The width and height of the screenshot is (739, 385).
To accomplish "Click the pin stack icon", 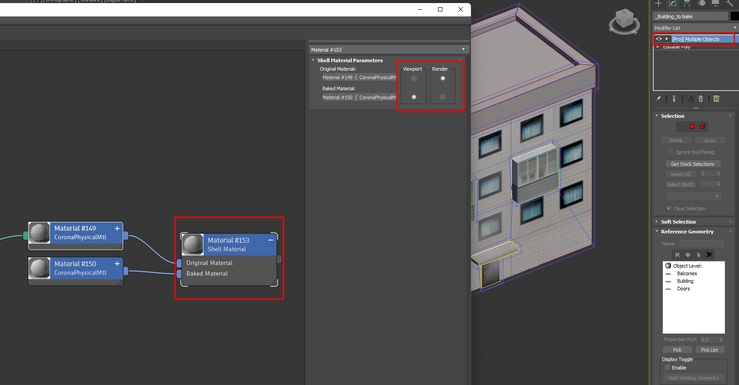I will [658, 98].
